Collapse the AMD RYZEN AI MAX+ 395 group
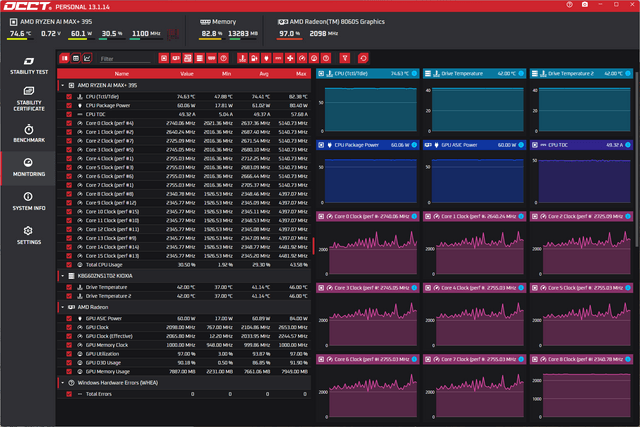This screenshot has width=640, height=427. pos(62,85)
